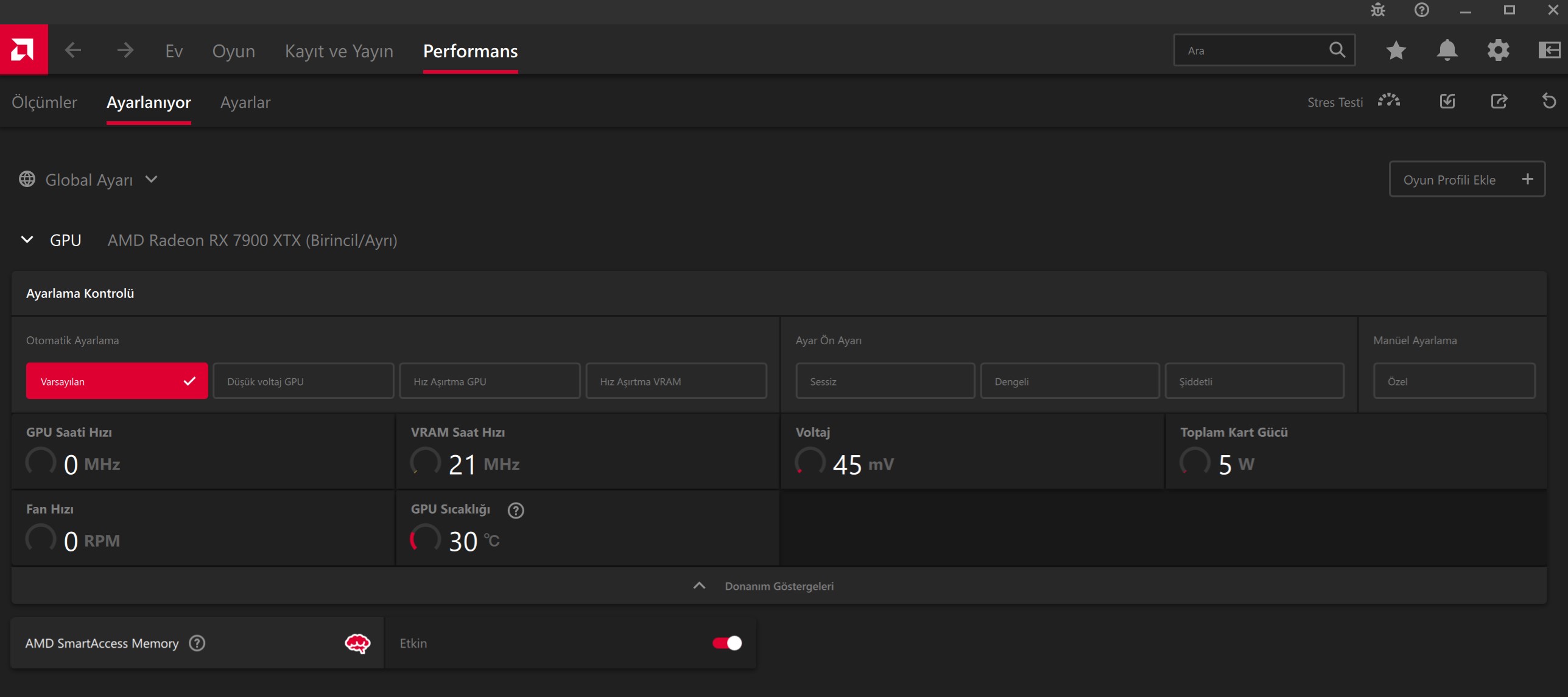Image resolution: width=1568 pixels, height=697 pixels.
Task: Click the globe icon beside Global Ayarı
Action: click(x=27, y=179)
